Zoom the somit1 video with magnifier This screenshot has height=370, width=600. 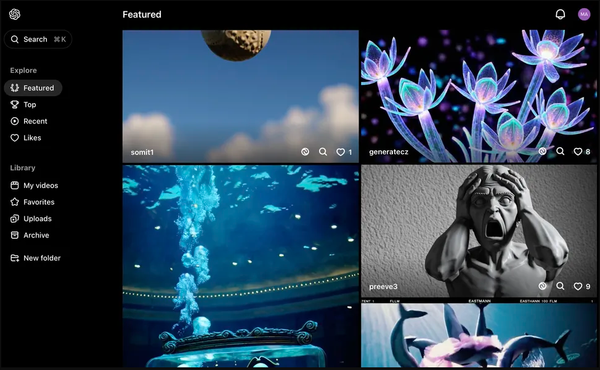(323, 152)
